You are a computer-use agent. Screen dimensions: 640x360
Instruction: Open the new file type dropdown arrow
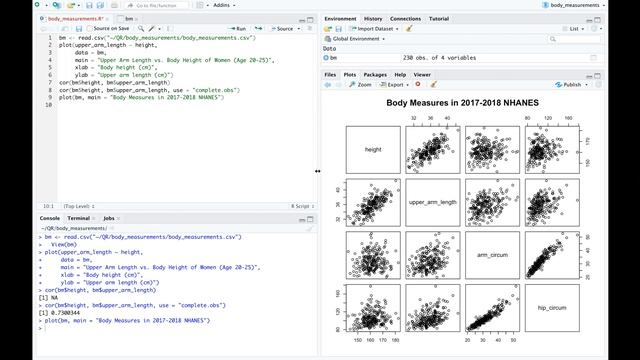[x=46, y=5]
